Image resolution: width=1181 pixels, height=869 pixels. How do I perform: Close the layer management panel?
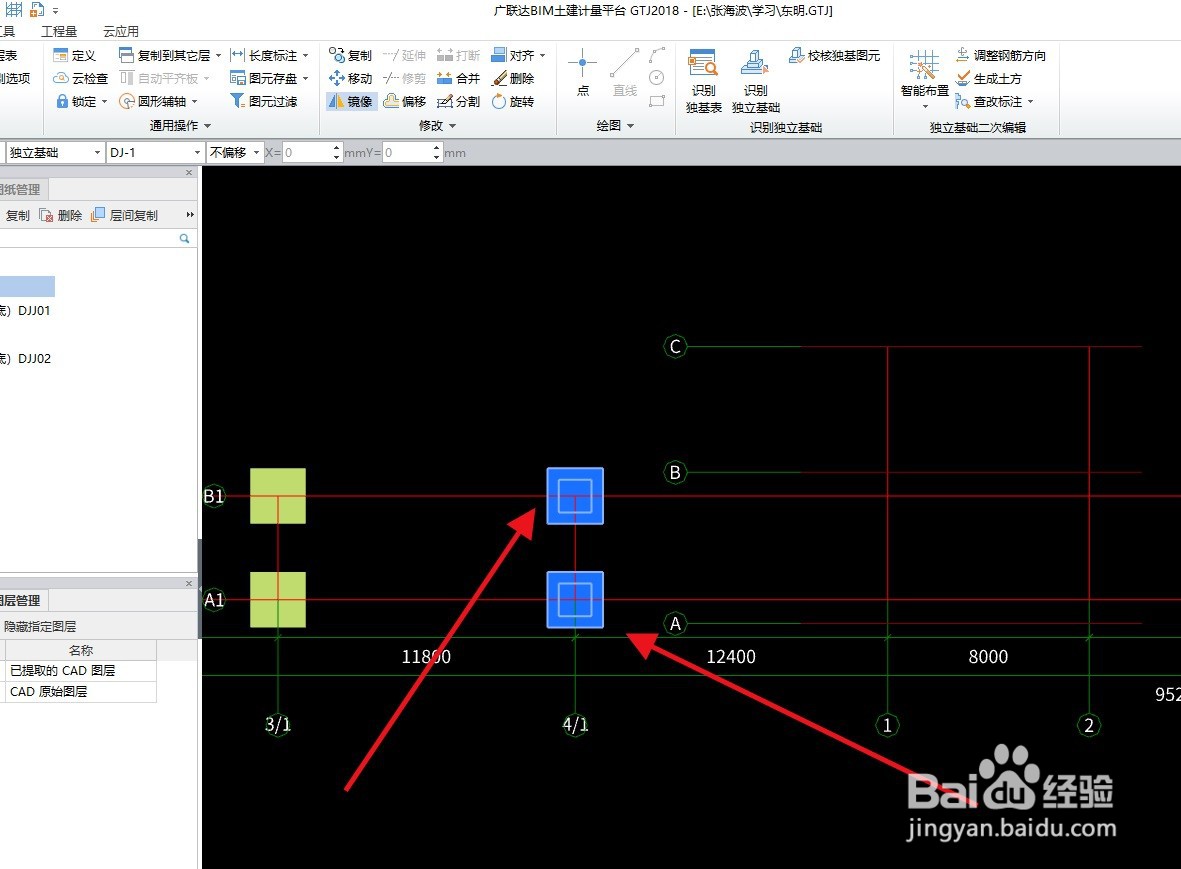[x=189, y=584]
